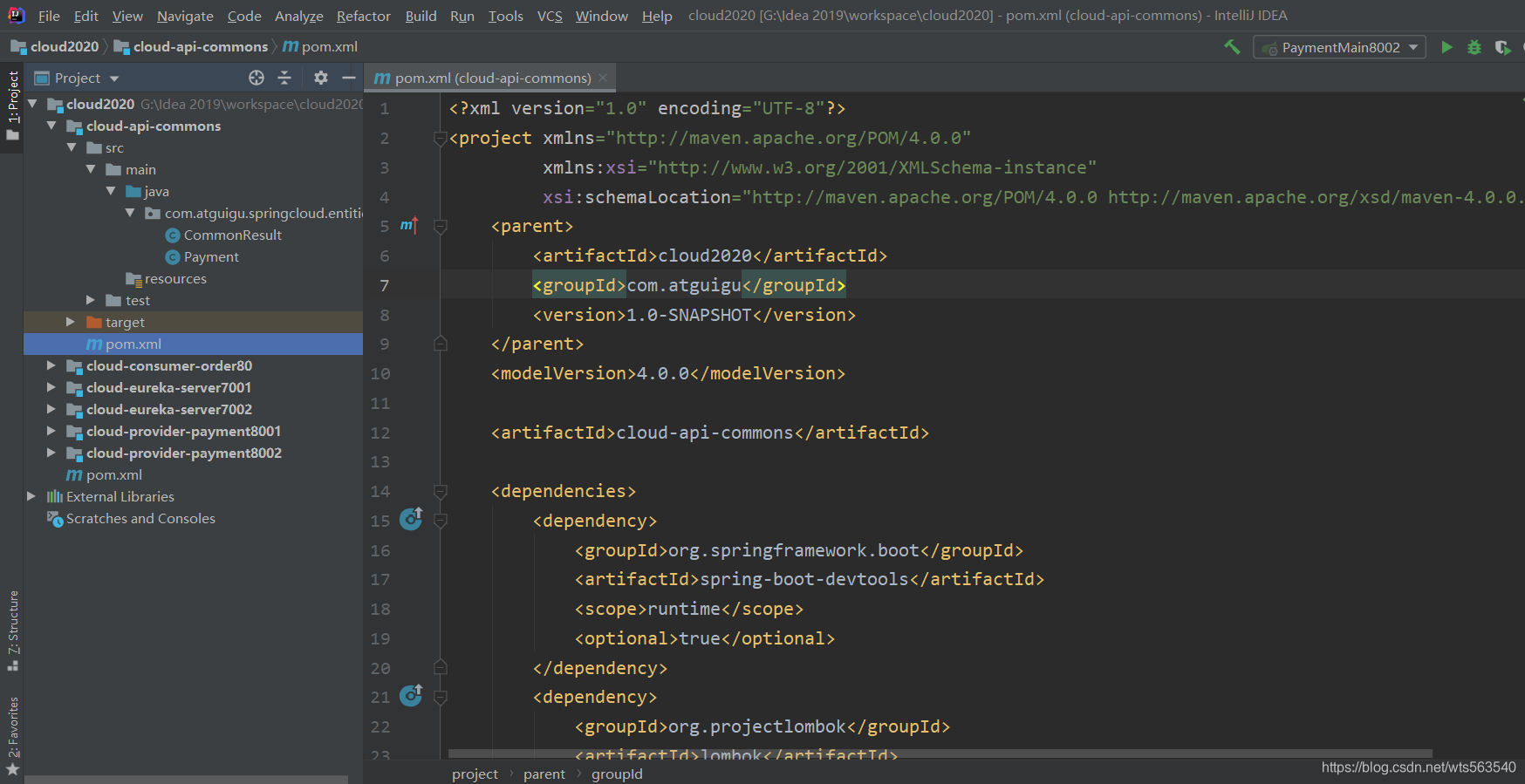The height and width of the screenshot is (784, 1525).
Task: Collapse main folder arrow
Action: click(91, 169)
